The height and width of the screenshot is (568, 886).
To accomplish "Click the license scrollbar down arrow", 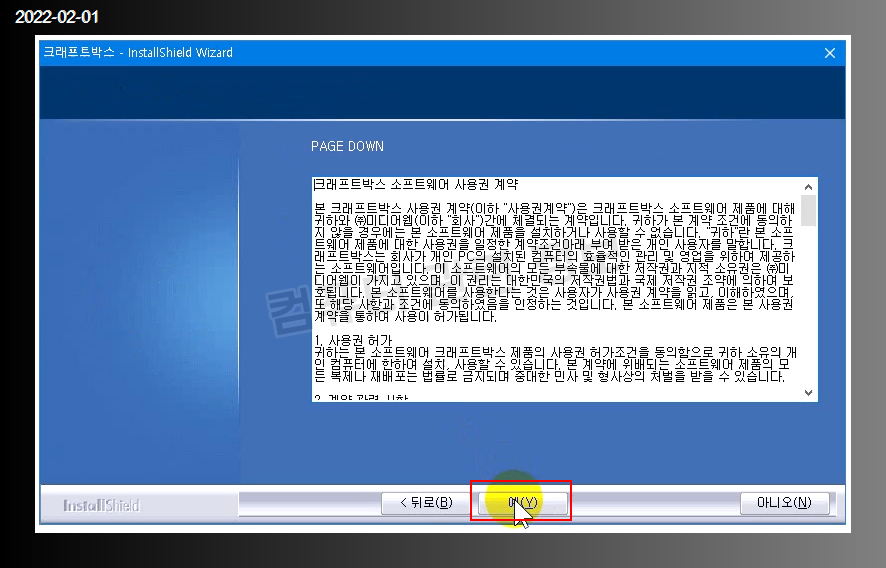I will pos(809,393).
